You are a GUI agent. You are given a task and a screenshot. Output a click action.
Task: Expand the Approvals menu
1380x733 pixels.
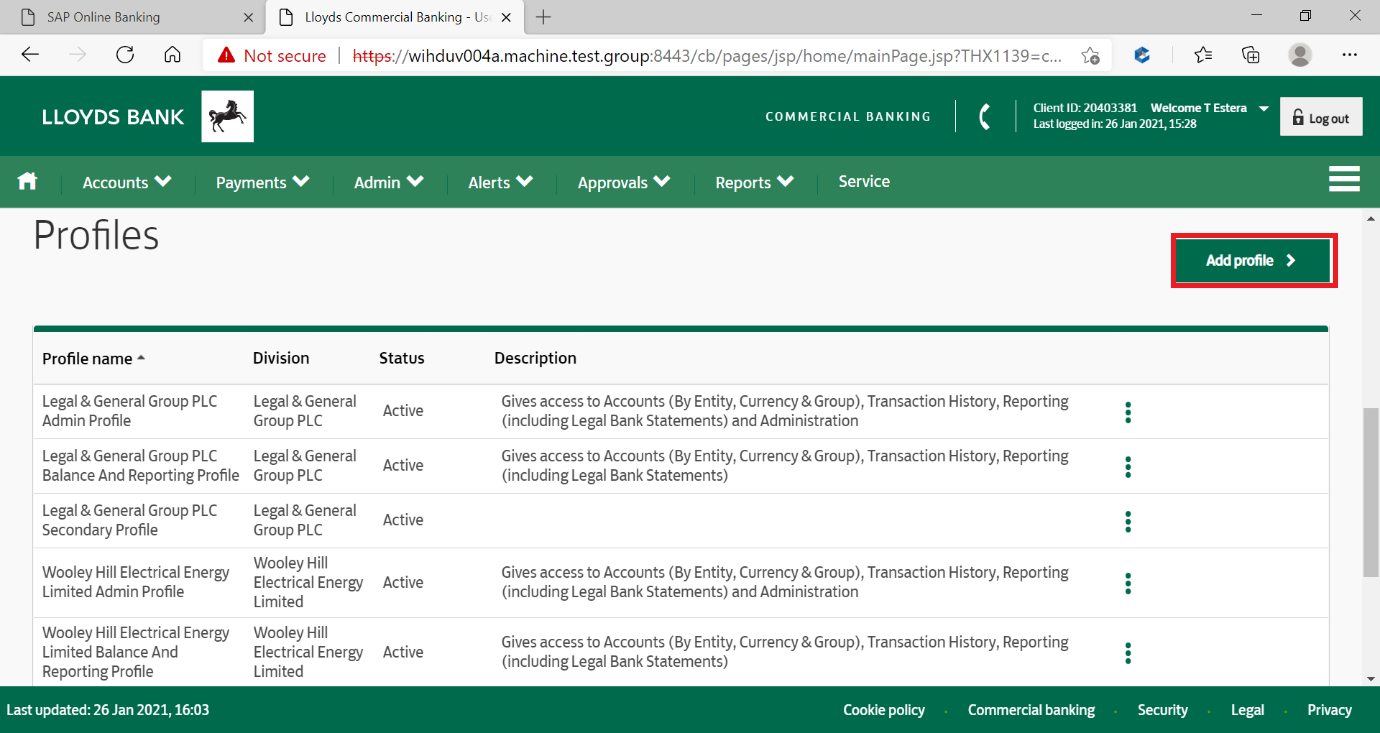tap(624, 182)
